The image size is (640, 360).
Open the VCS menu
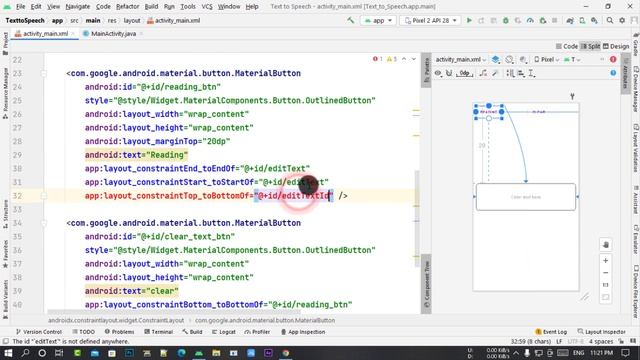click(x=207, y=7)
